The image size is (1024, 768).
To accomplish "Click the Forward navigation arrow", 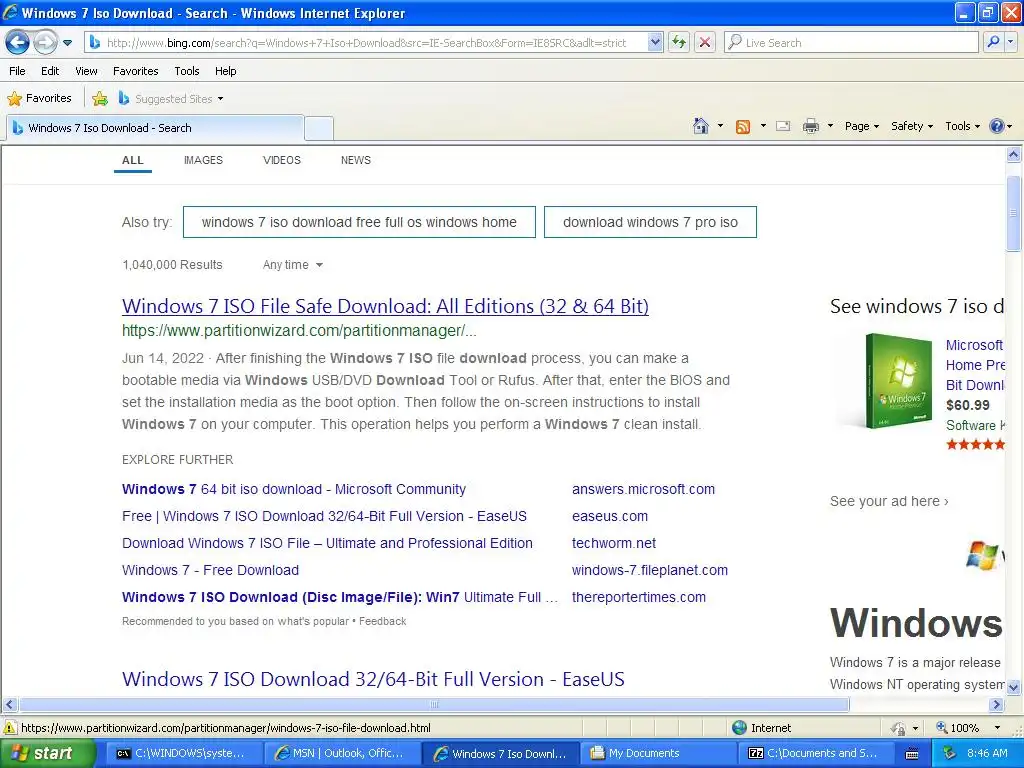I will coord(45,43).
